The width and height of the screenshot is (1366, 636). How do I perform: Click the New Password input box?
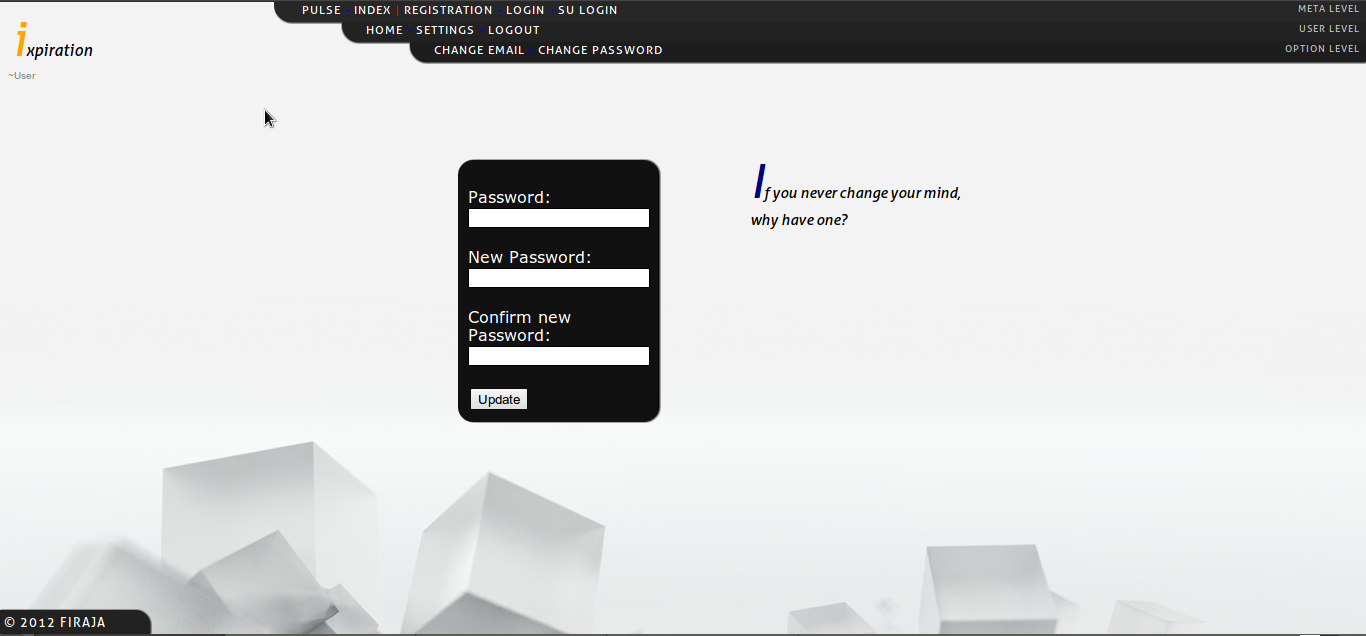click(558, 278)
